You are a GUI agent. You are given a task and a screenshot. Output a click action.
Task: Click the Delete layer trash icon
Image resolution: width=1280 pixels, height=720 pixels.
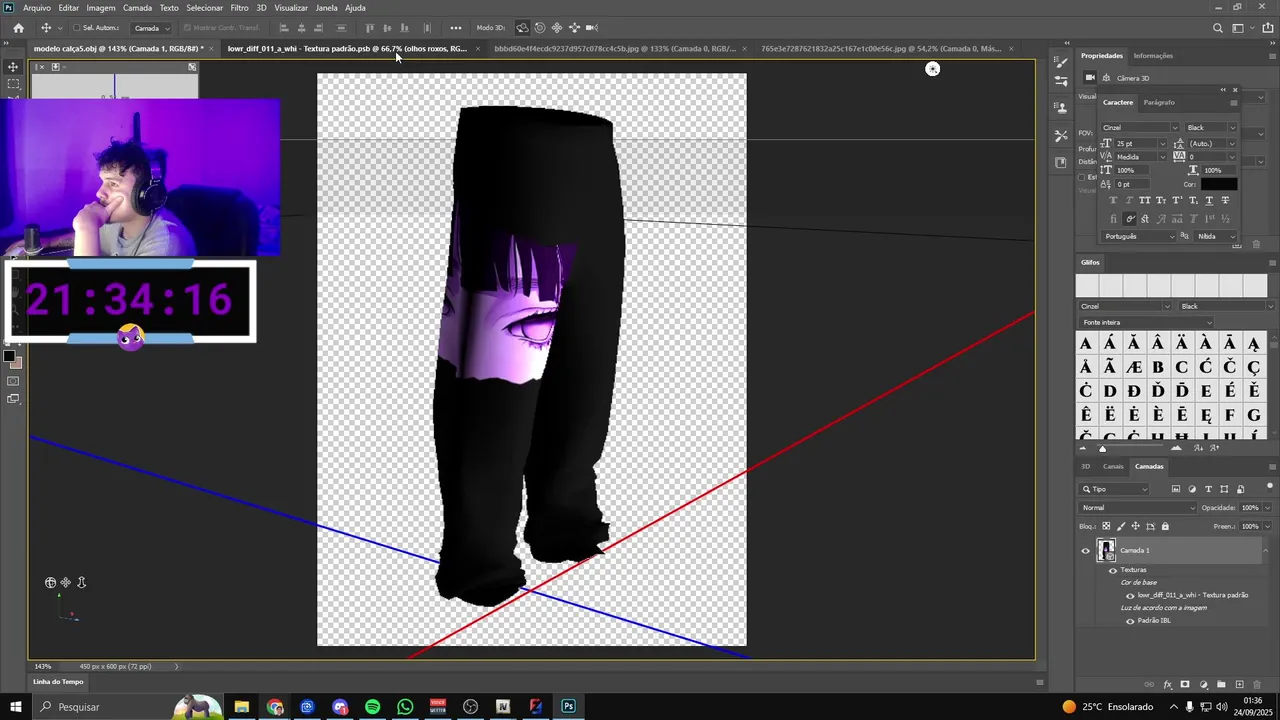point(1257,685)
